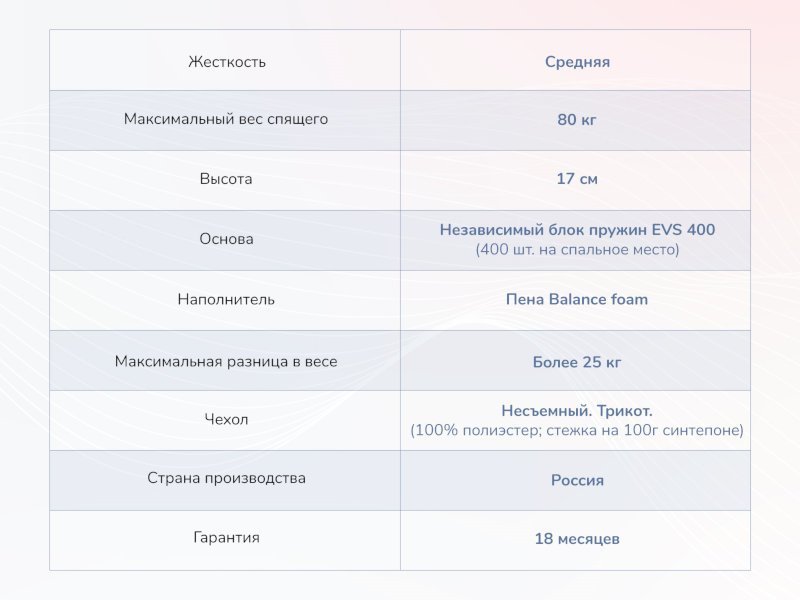Click the 'Жесткость' row label
Screen dimensions: 800x600
tap(226, 62)
